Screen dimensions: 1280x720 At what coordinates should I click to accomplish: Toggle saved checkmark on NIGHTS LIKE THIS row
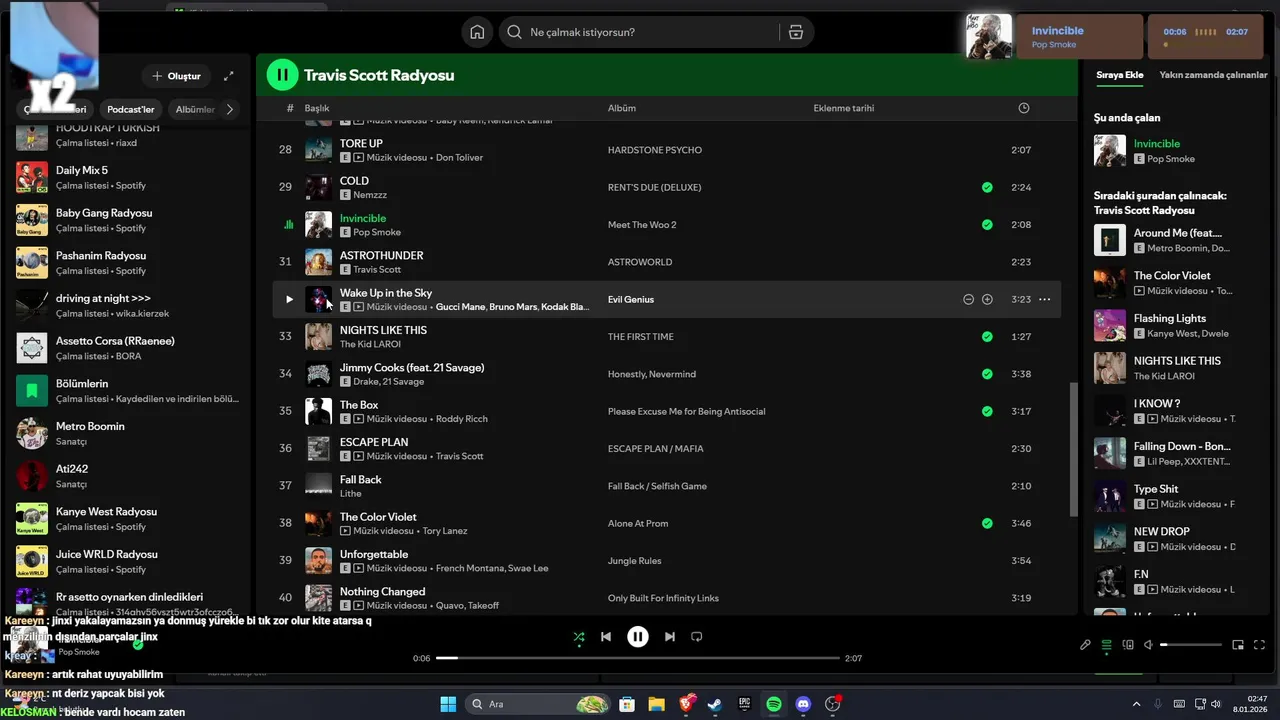[987, 337]
